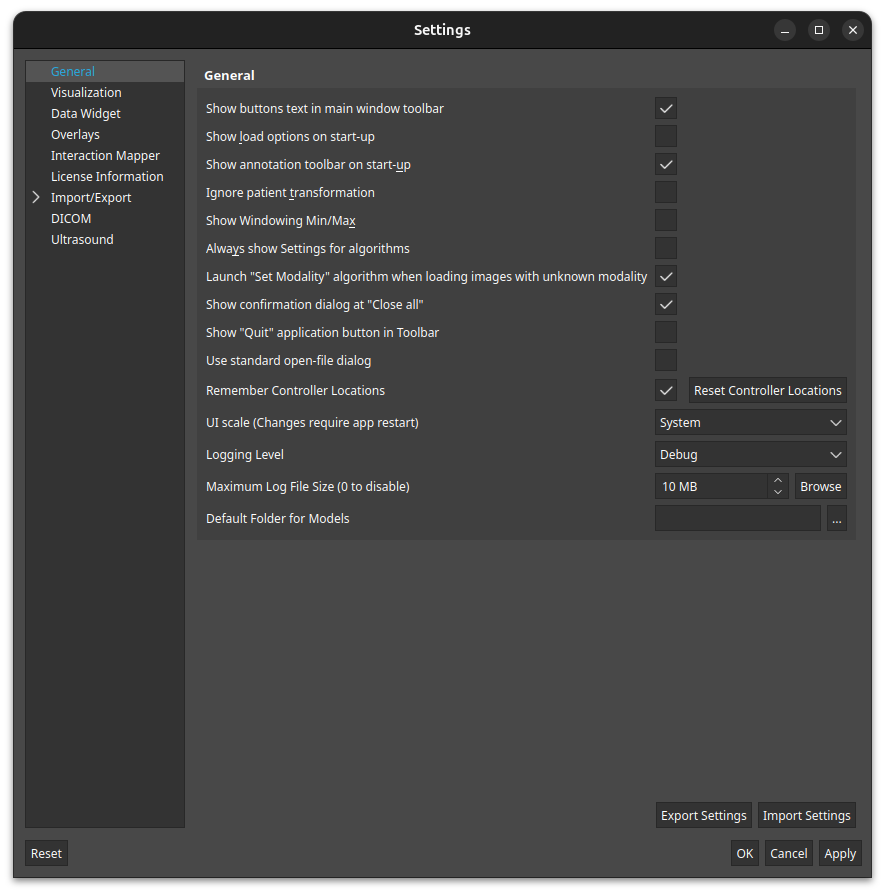Uncheck Show annotation toolbar on start-up
Image resolution: width=885 pixels, height=894 pixels.
665,164
